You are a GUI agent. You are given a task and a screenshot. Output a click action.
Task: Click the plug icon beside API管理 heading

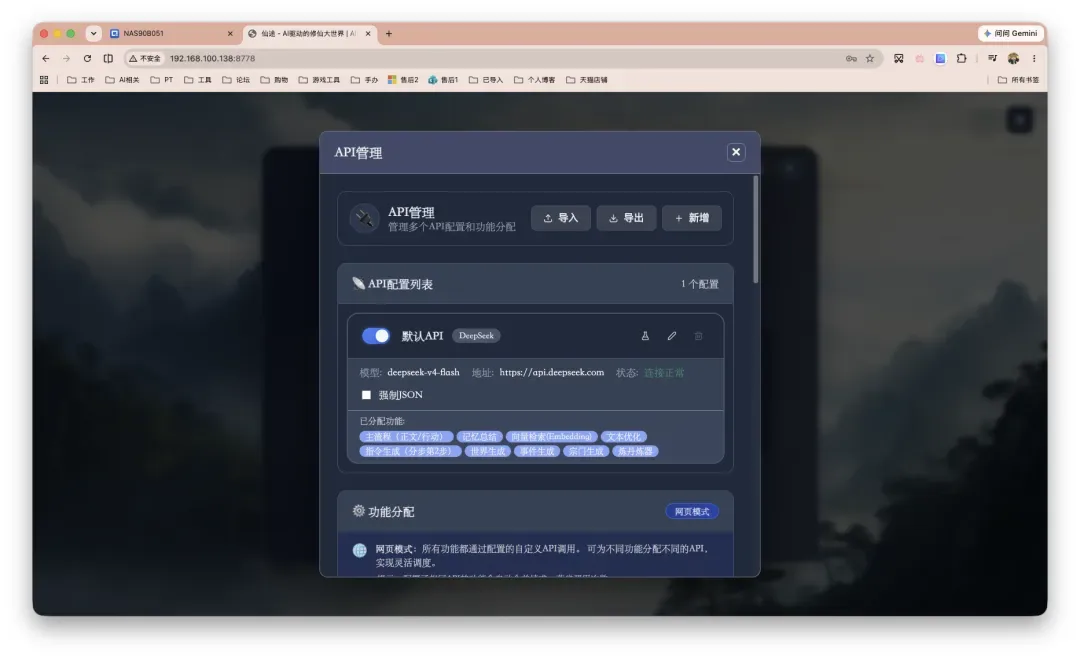pyautogui.click(x=364, y=219)
